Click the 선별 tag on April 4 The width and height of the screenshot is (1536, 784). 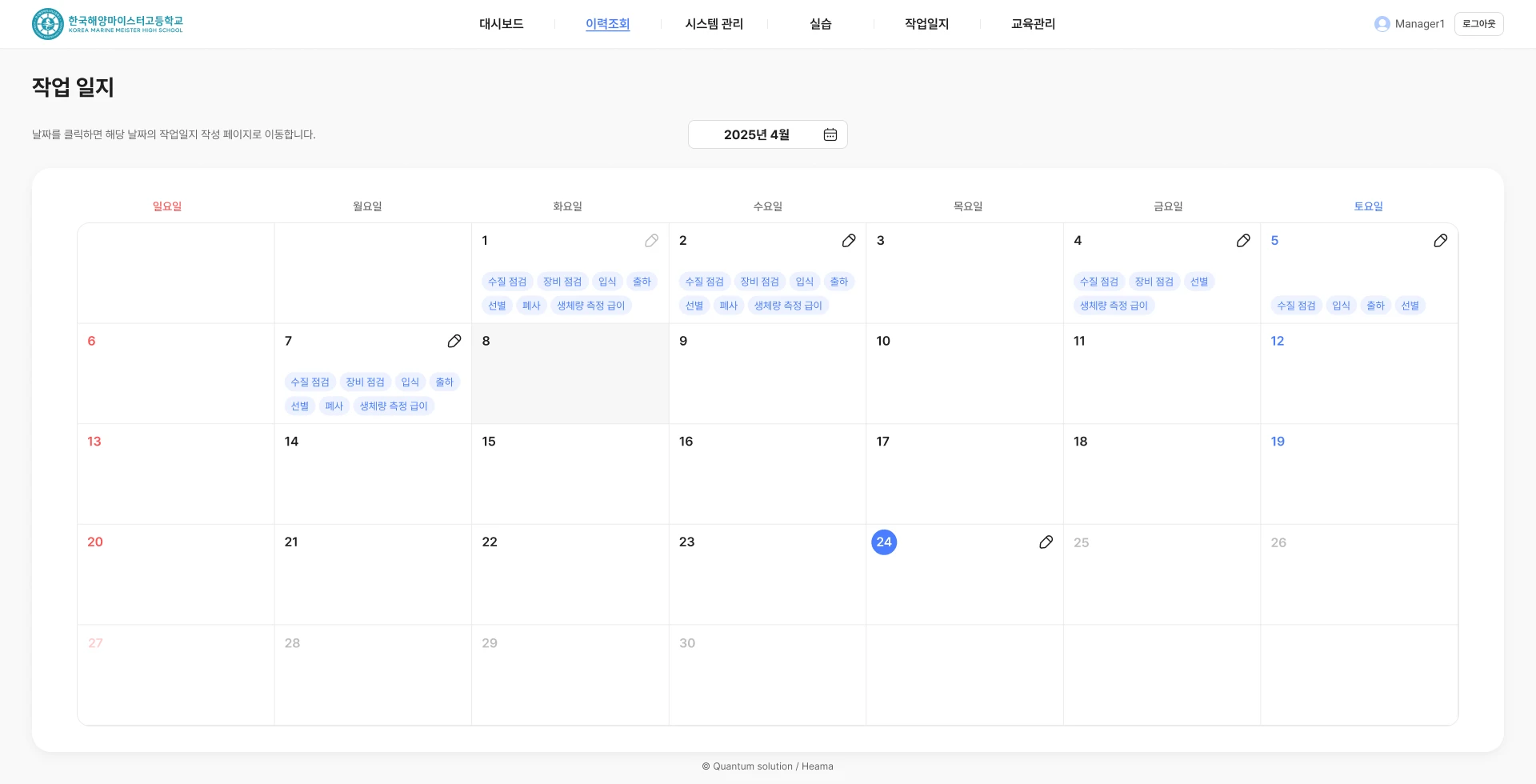coord(1199,282)
